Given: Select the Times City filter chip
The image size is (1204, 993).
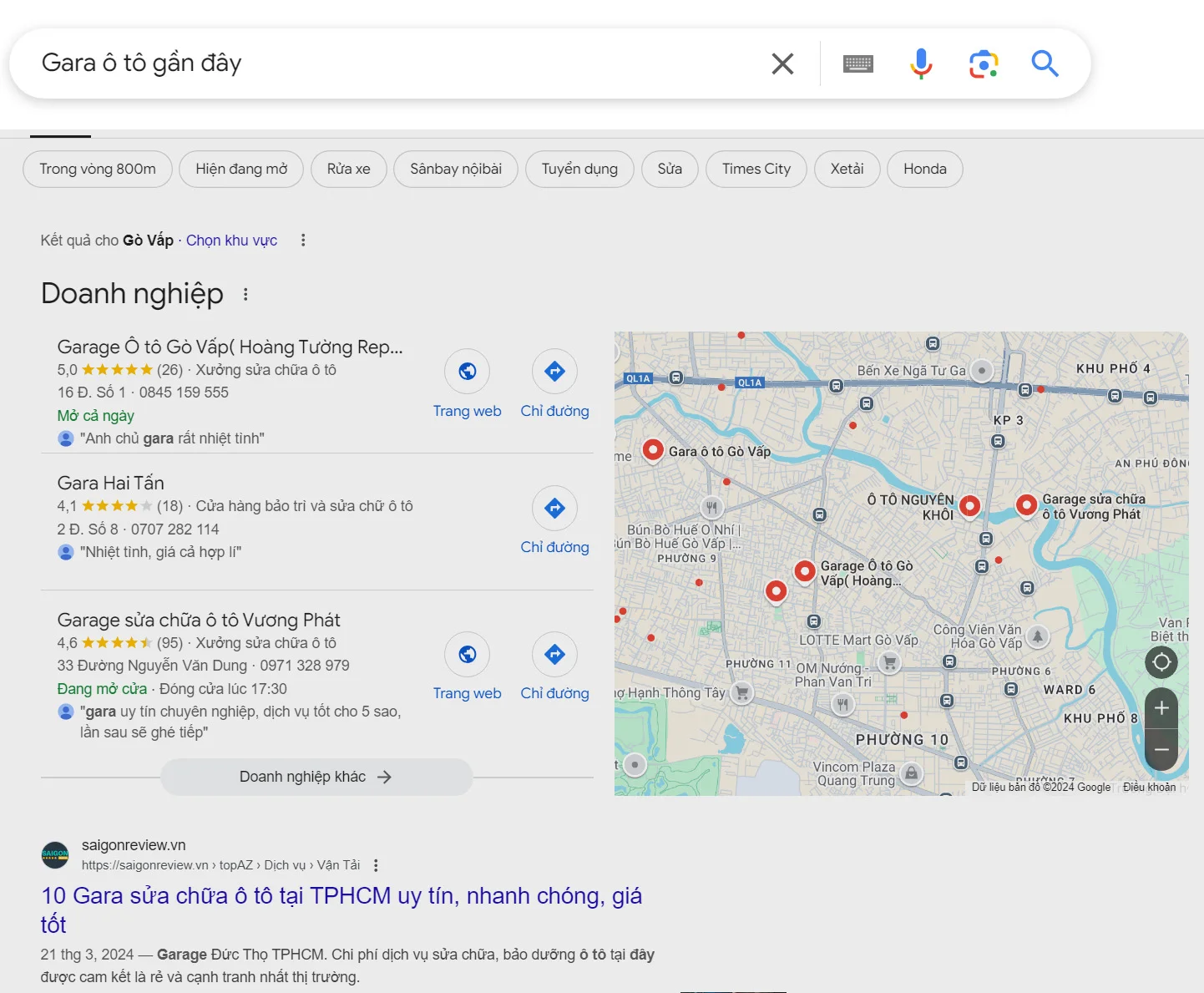Looking at the screenshot, I should 756,169.
